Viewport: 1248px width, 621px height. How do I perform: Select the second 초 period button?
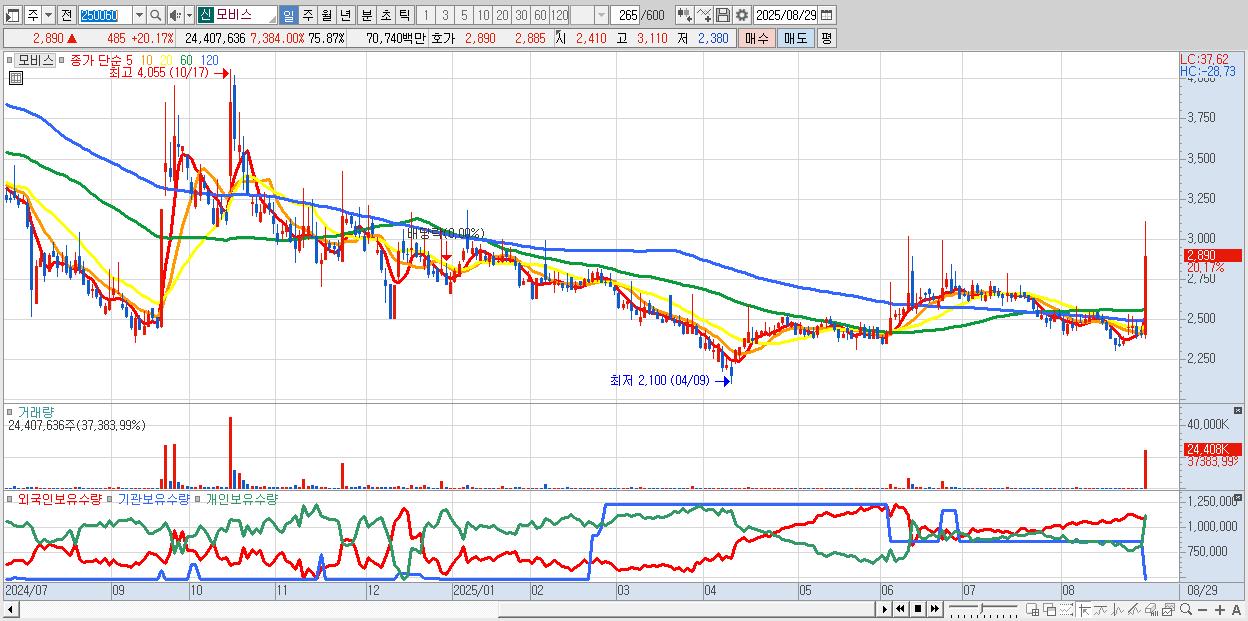(x=385, y=15)
